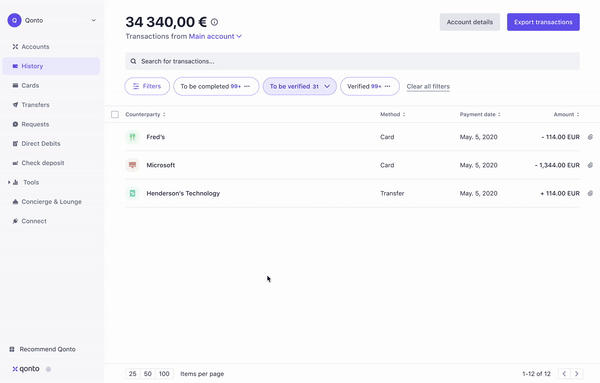Open the Henderson's Technology transaction

[x=352, y=194]
